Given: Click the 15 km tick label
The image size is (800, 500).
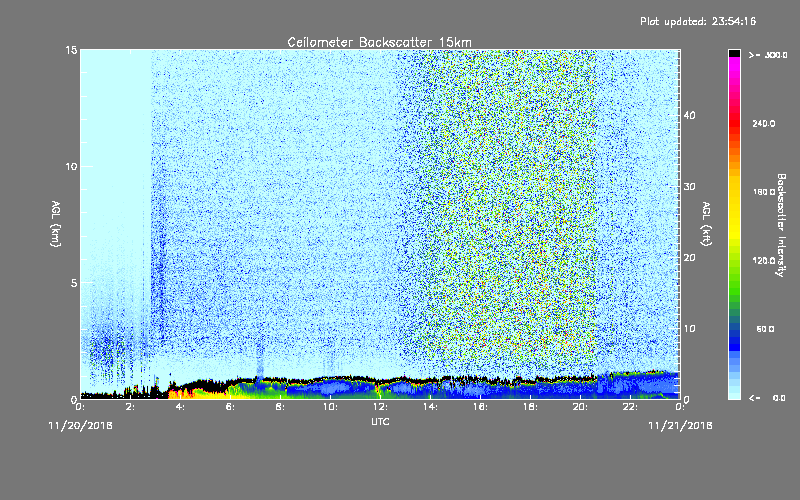Looking at the screenshot, I should click(71, 50).
